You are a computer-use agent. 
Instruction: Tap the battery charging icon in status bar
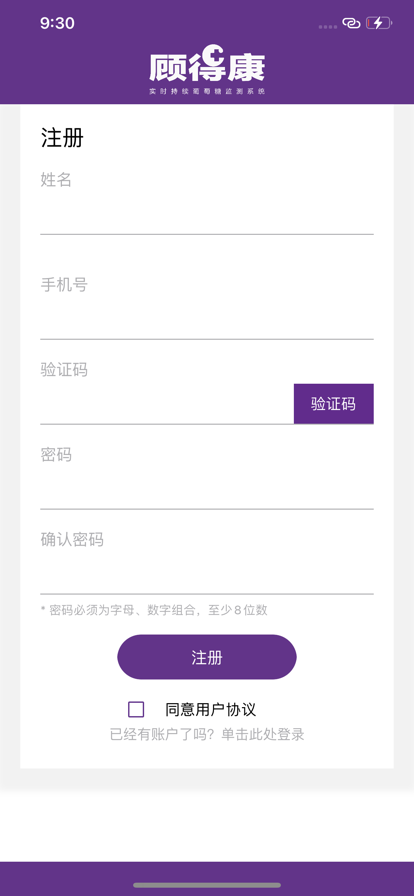tap(379, 23)
